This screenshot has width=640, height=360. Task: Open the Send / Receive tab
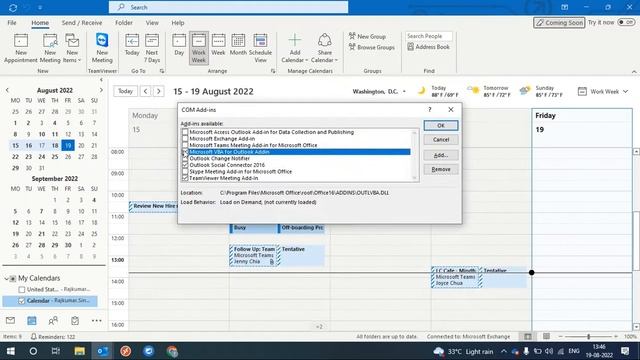(x=82, y=23)
